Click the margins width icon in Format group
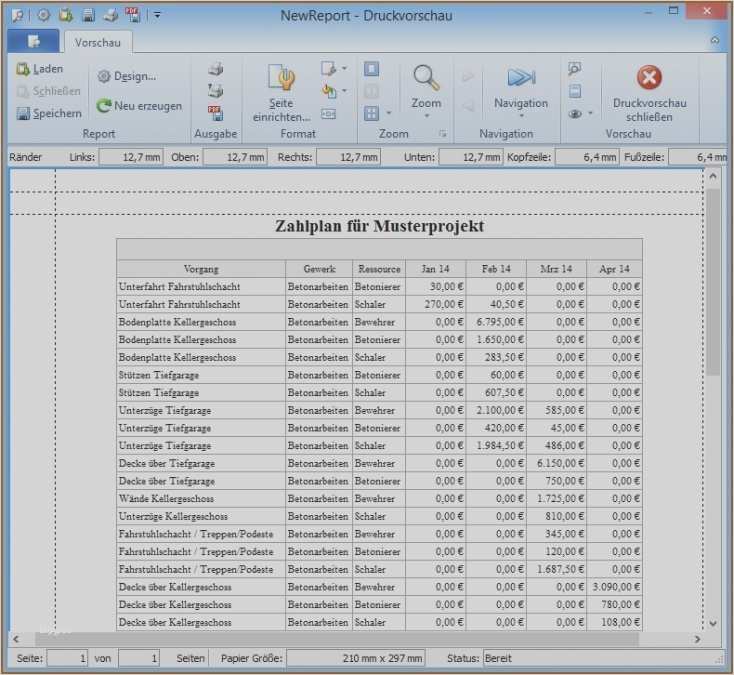Viewport: 734px width, 675px height. (329, 114)
